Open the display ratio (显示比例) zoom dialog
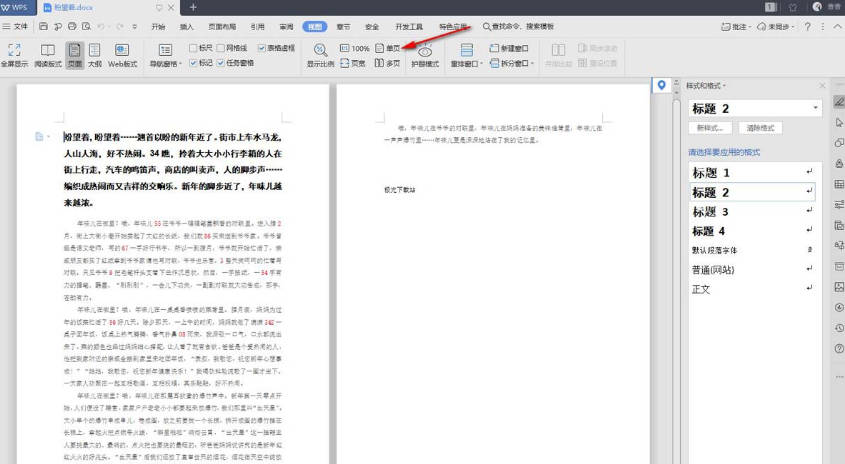845x464 pixels. click(320, 55)
